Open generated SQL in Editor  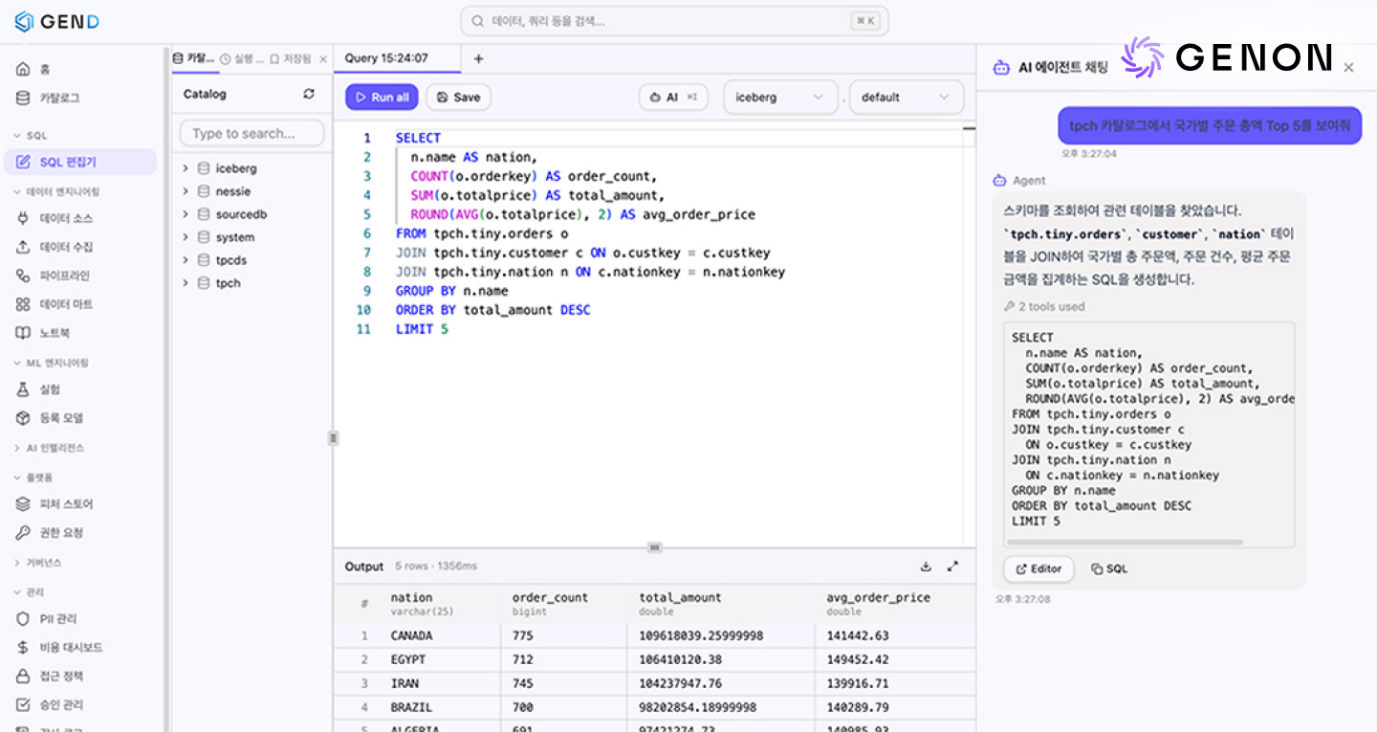click(1039, 569)
